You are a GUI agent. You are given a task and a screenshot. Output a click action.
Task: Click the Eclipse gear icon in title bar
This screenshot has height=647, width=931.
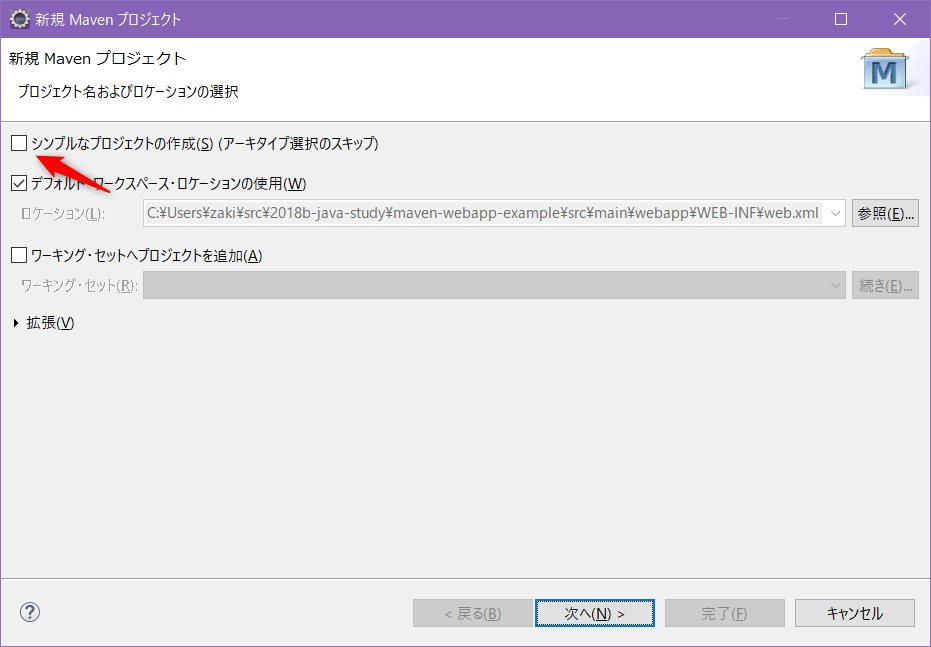tap(20, 19)
